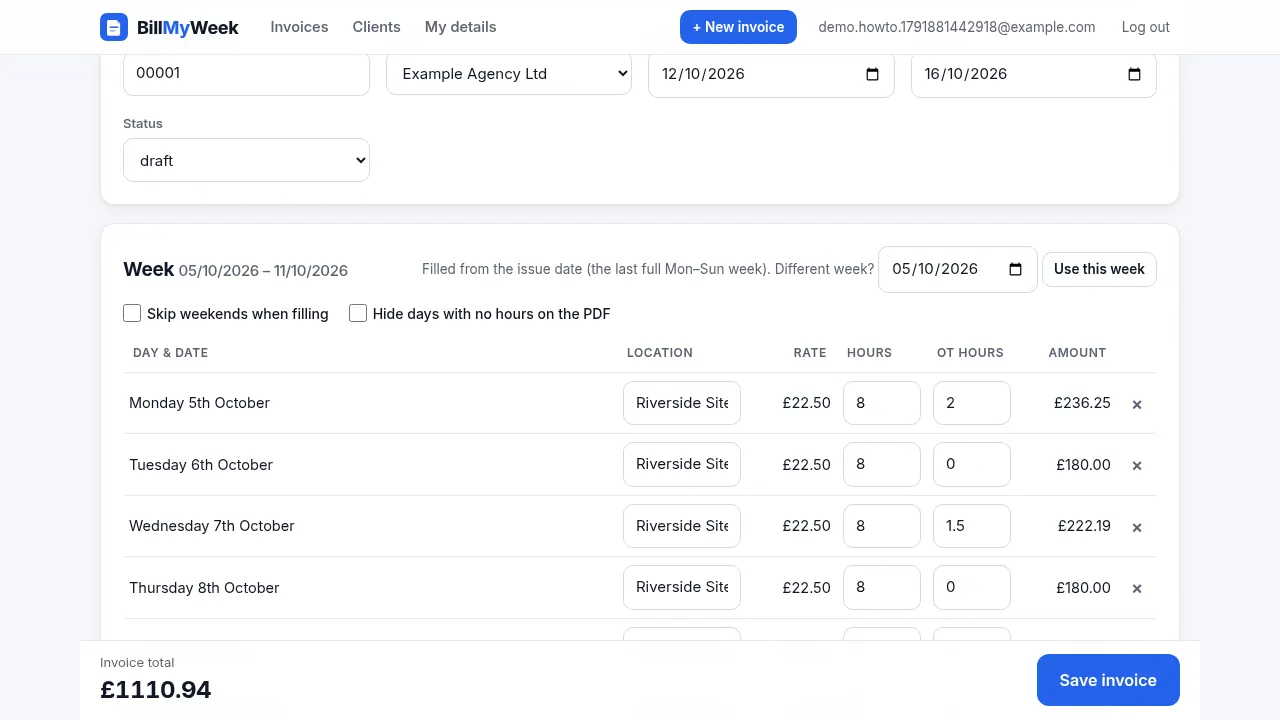The height and width of the screenshot is (720, 1280).
Task: Toggle Hide days with no hours on PDF
Action: tap(358, 313)
